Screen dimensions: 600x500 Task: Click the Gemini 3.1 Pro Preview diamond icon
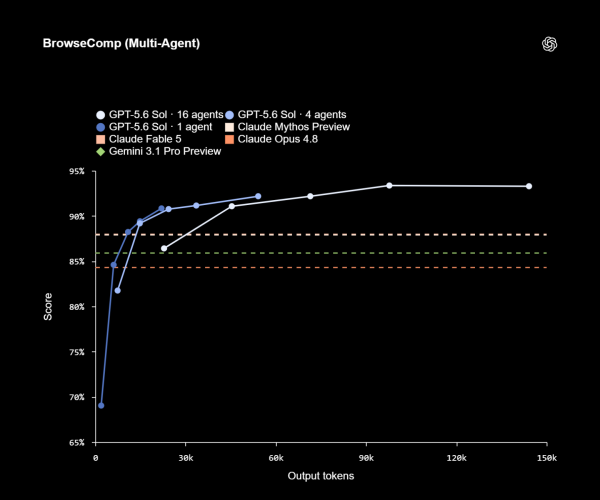[100, 151]
